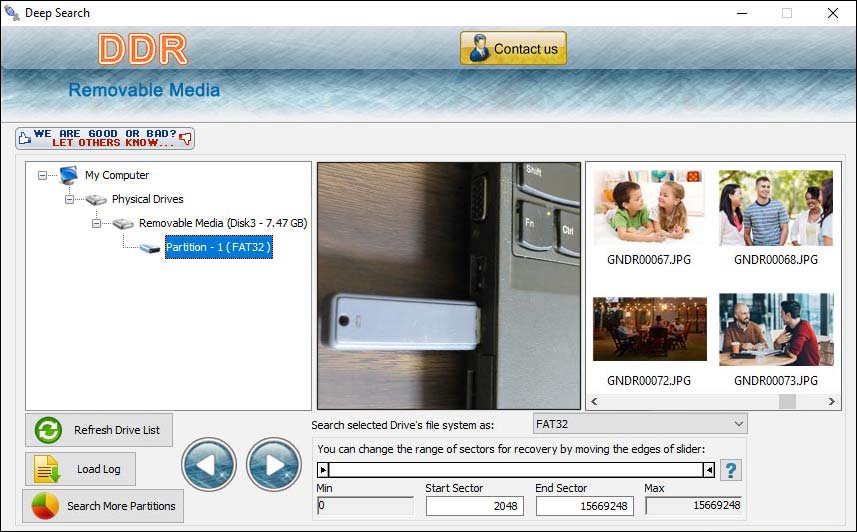Collapse the My Computer tree node
The image size is (857, 532).
tap(43, 175)
